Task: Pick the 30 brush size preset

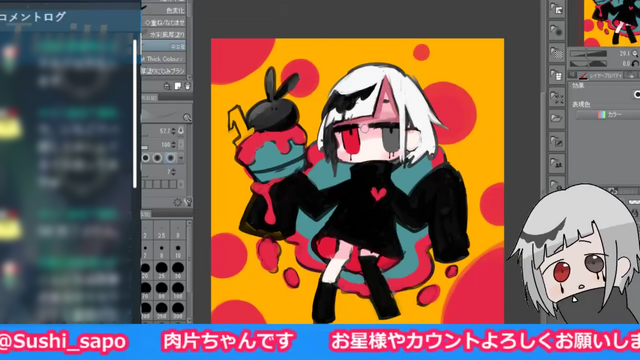Action: tap(178, 270)
